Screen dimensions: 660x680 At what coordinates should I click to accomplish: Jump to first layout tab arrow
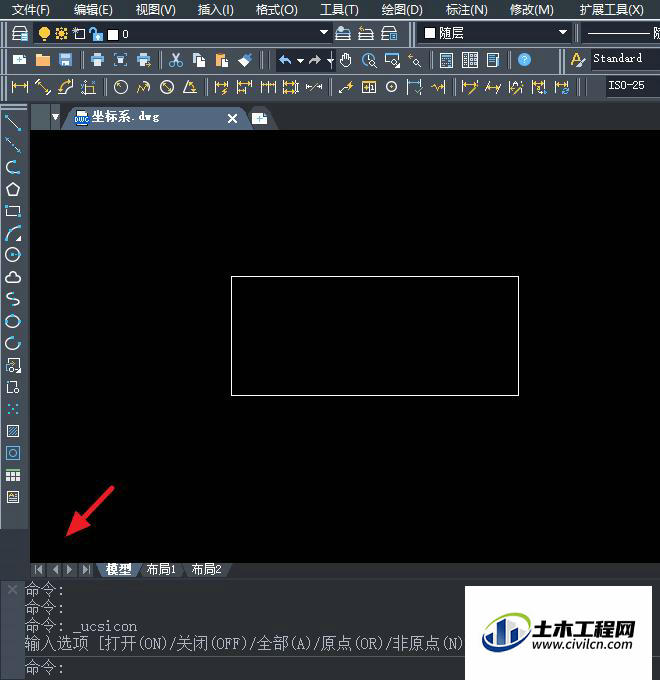tap(39, 569)
